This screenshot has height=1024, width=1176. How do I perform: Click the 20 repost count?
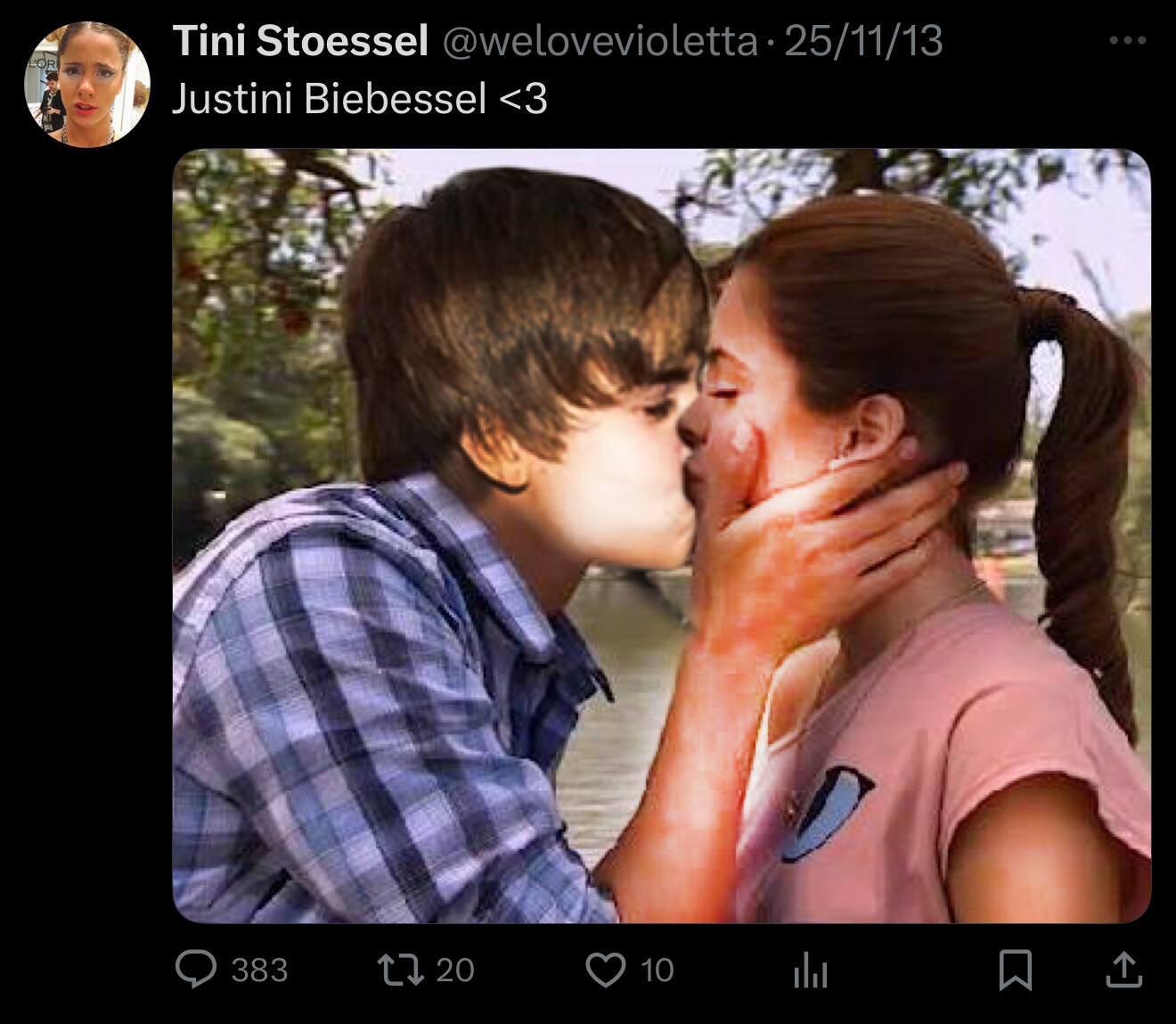click(455, 970)
